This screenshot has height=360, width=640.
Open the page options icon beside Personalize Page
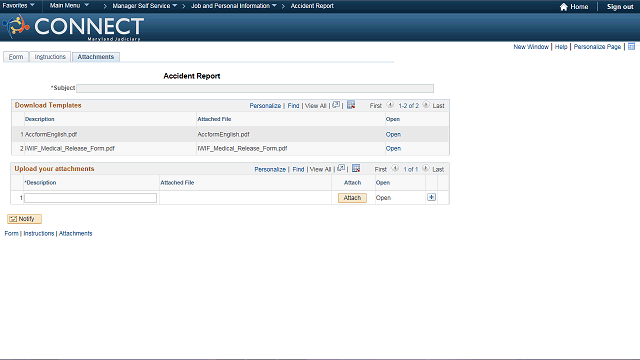(x=631, y=47)
